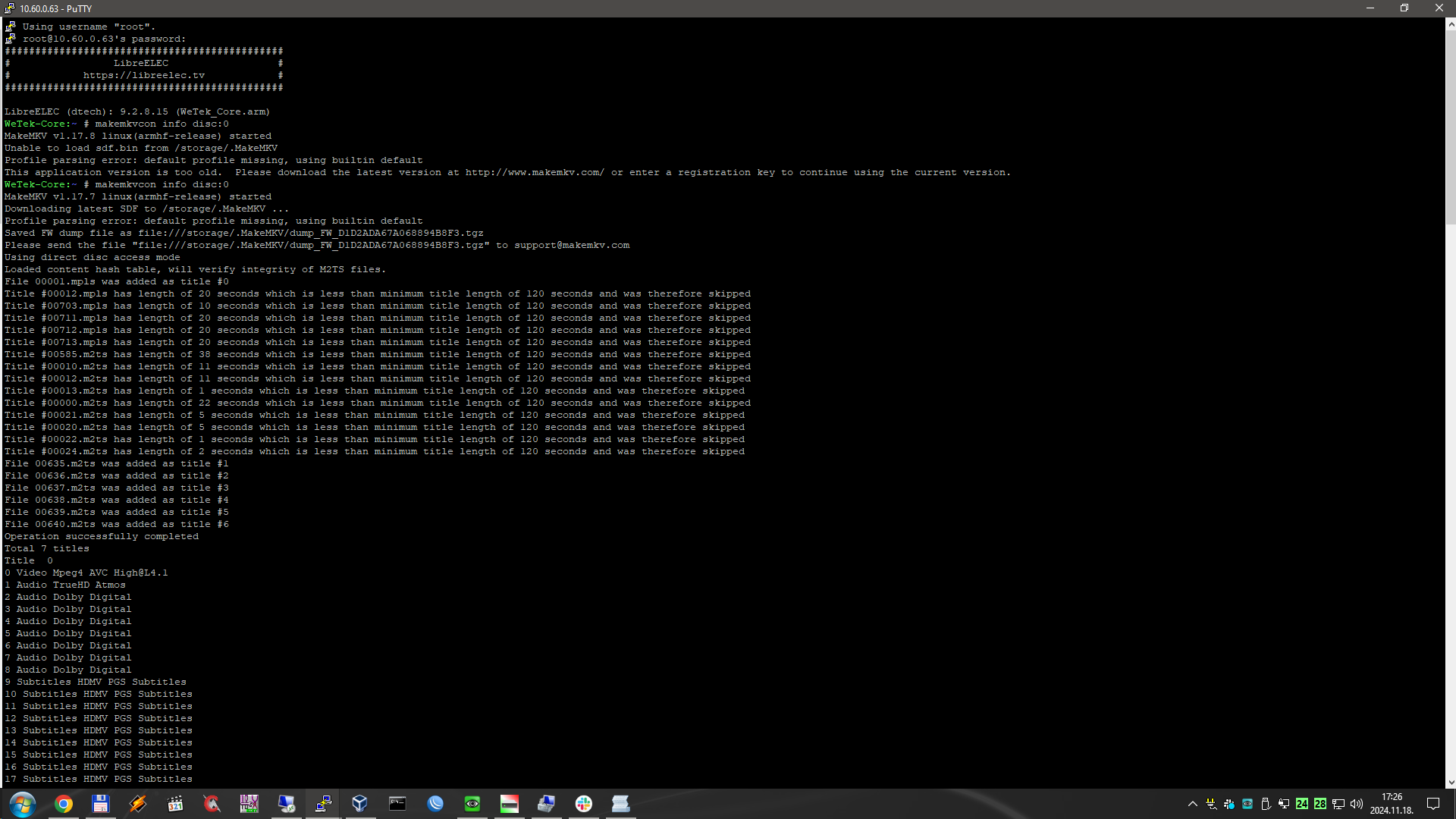Open the green eye app in taskbar
The width and height of the screenshot is (1456, 819).
(472, 804)
